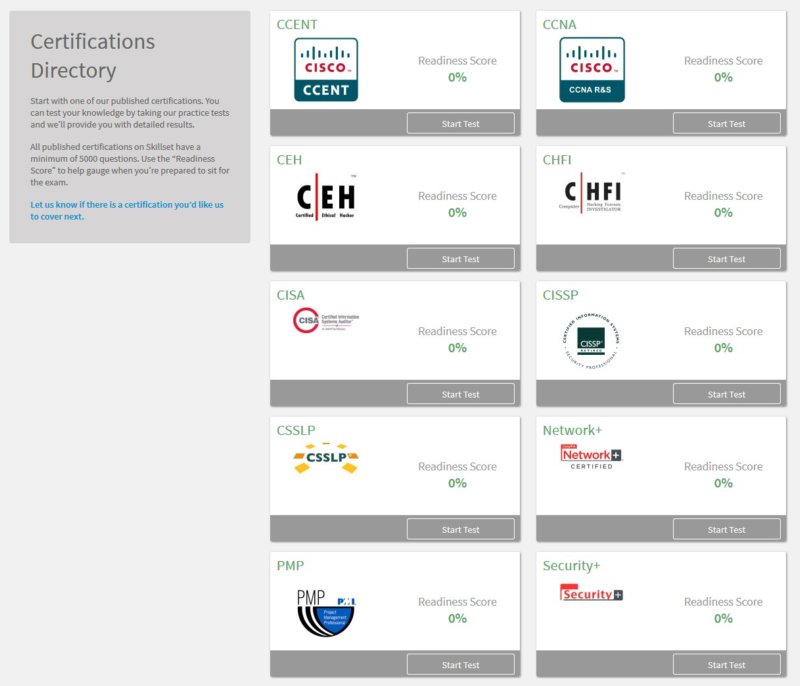800x686 pixels.
Task: Click the 'Readiness Score' label on Network+ card
Action: click(x=723, y=466)
